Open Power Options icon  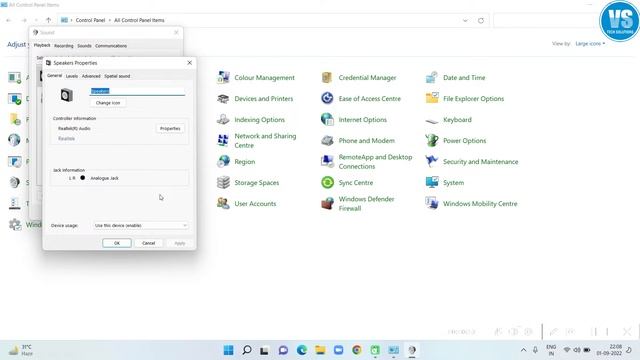tap(432, 140)
